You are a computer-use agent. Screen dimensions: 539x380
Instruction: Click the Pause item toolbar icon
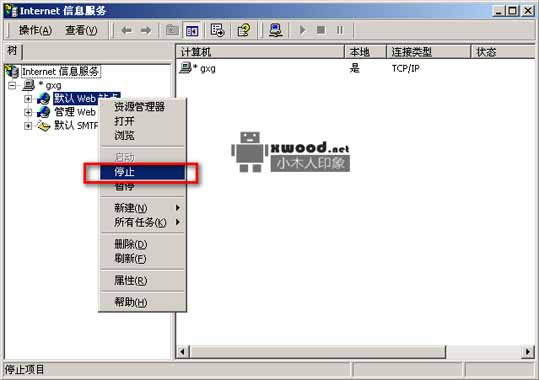pyautogui.click(x=340, y=30)
